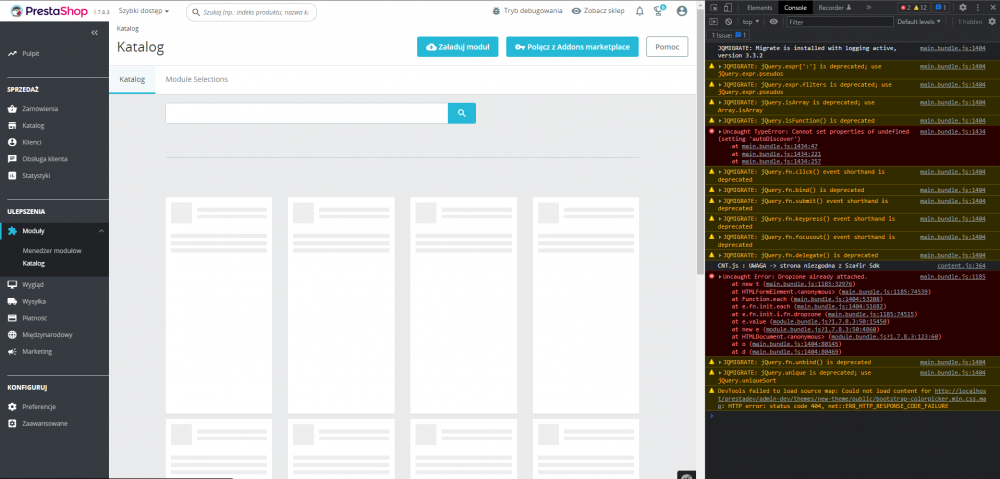Image resolution: width=1000 pixels, height=479 pixels.
Task: Click the Połącz z Addons marketplace button
Action: (572, 47)
